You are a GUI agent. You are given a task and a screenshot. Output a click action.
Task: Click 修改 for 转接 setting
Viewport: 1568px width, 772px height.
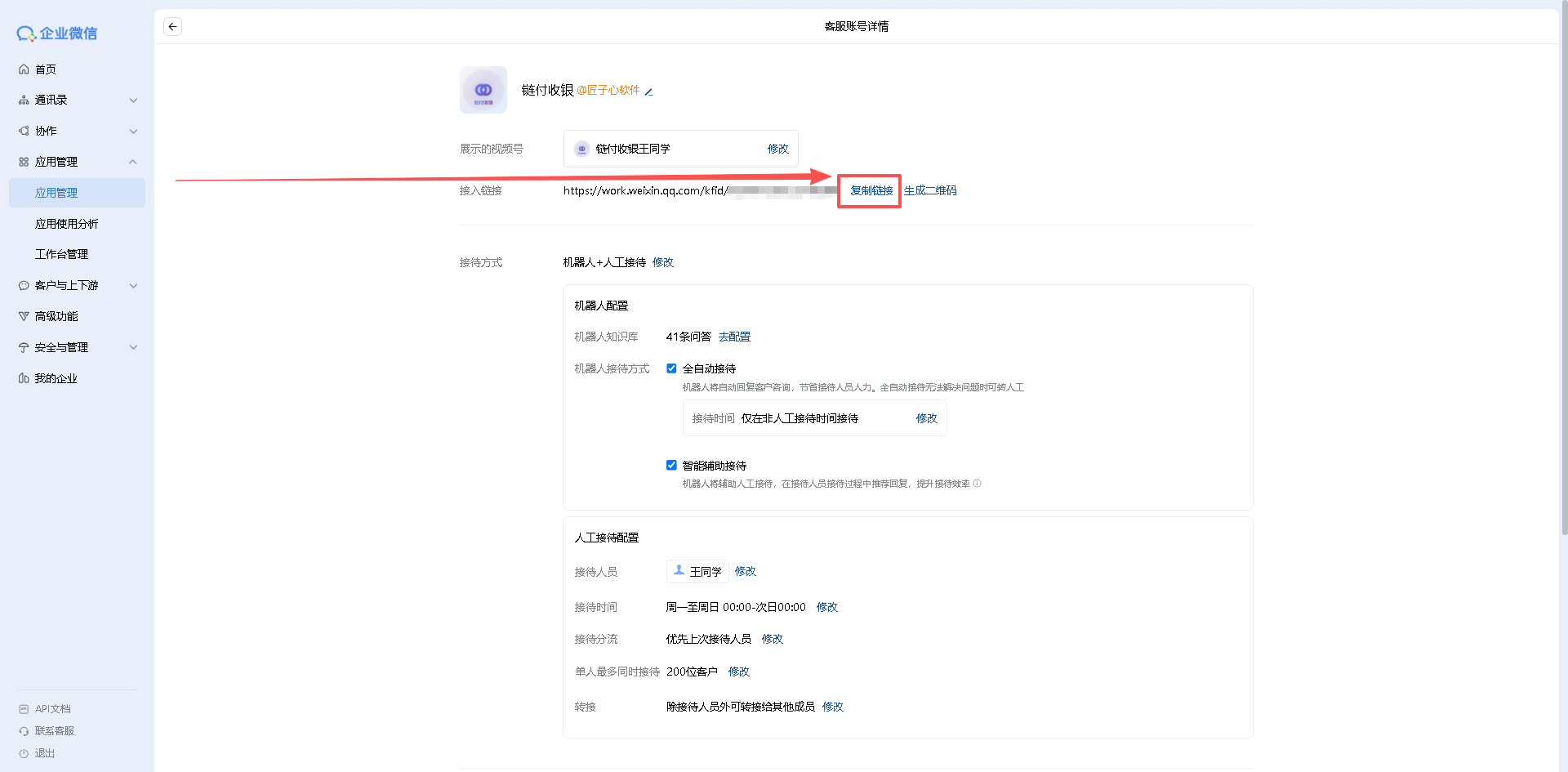tap(832, 707)
